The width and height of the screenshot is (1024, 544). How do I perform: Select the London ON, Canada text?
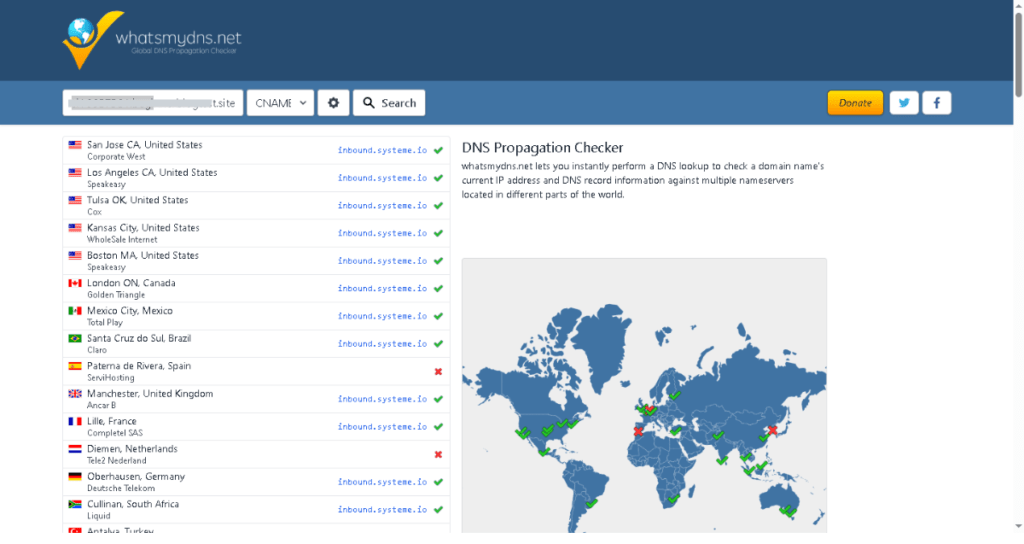tap(131, 283)
